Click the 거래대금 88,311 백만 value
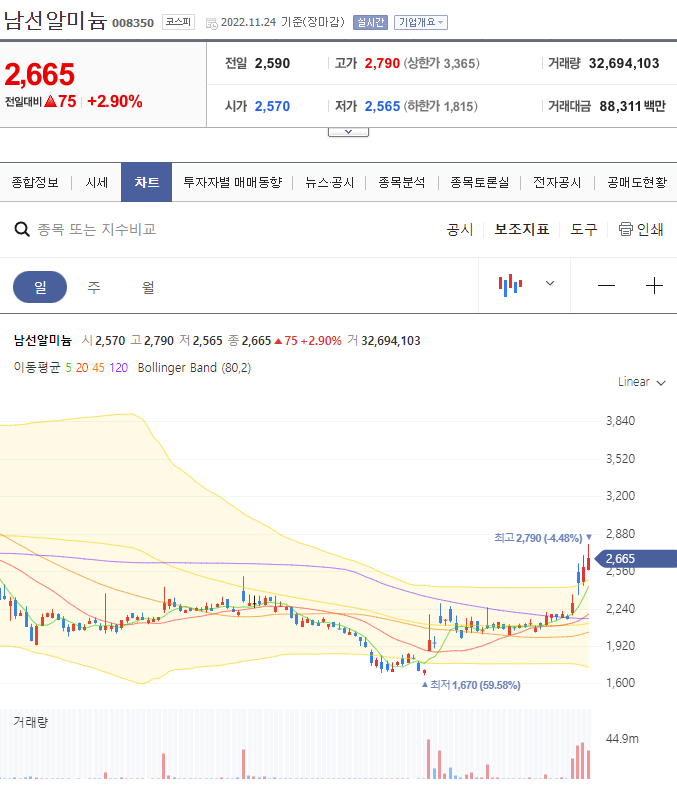The image size is (677, 789). coord(632,106)
